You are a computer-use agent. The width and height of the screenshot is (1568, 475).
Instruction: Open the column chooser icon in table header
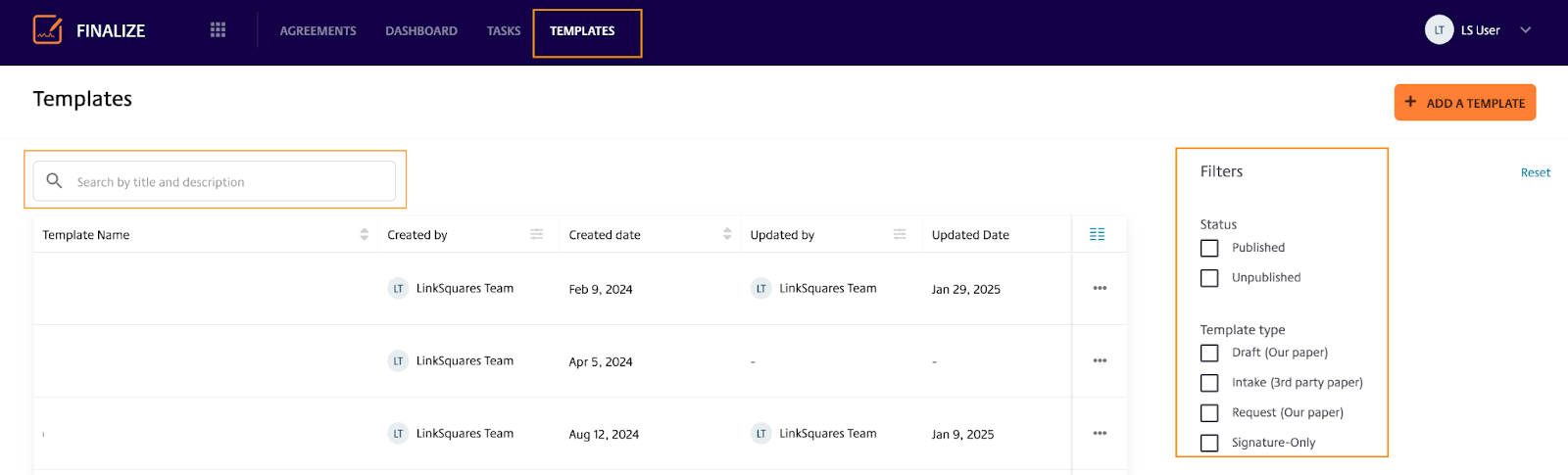click(1098, 234)
